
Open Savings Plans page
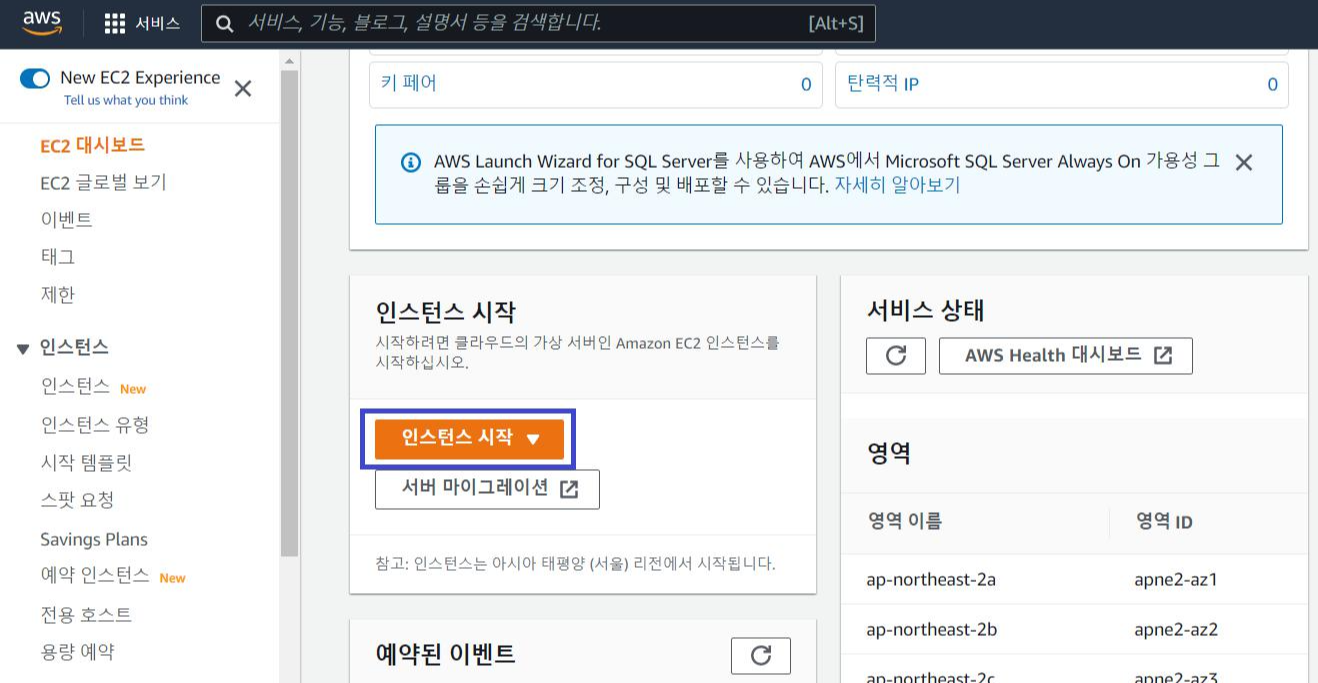pyautogui.click(x=94, y=539)
